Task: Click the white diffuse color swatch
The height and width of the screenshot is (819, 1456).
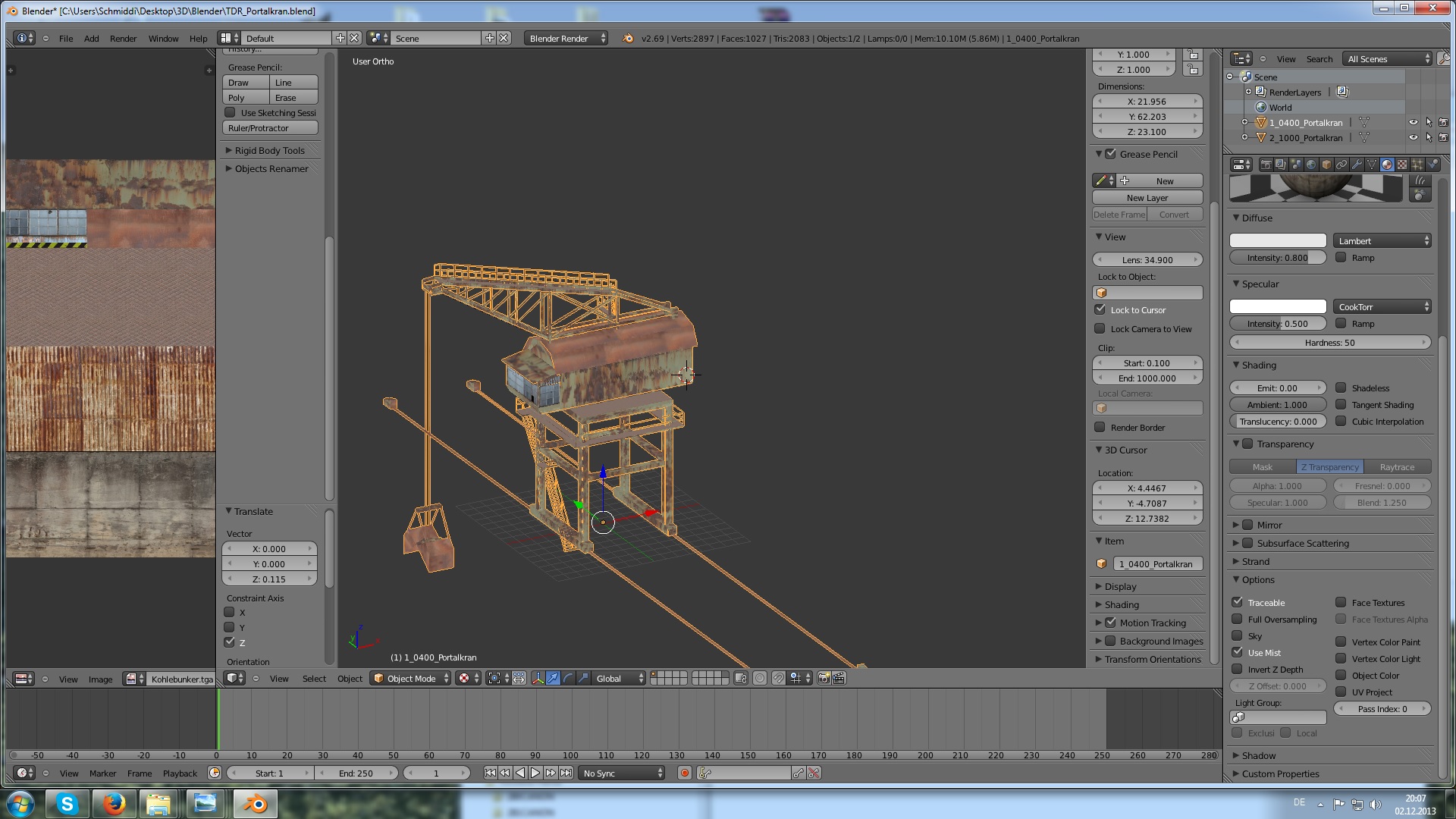Action: click(x=1277, y=241)
